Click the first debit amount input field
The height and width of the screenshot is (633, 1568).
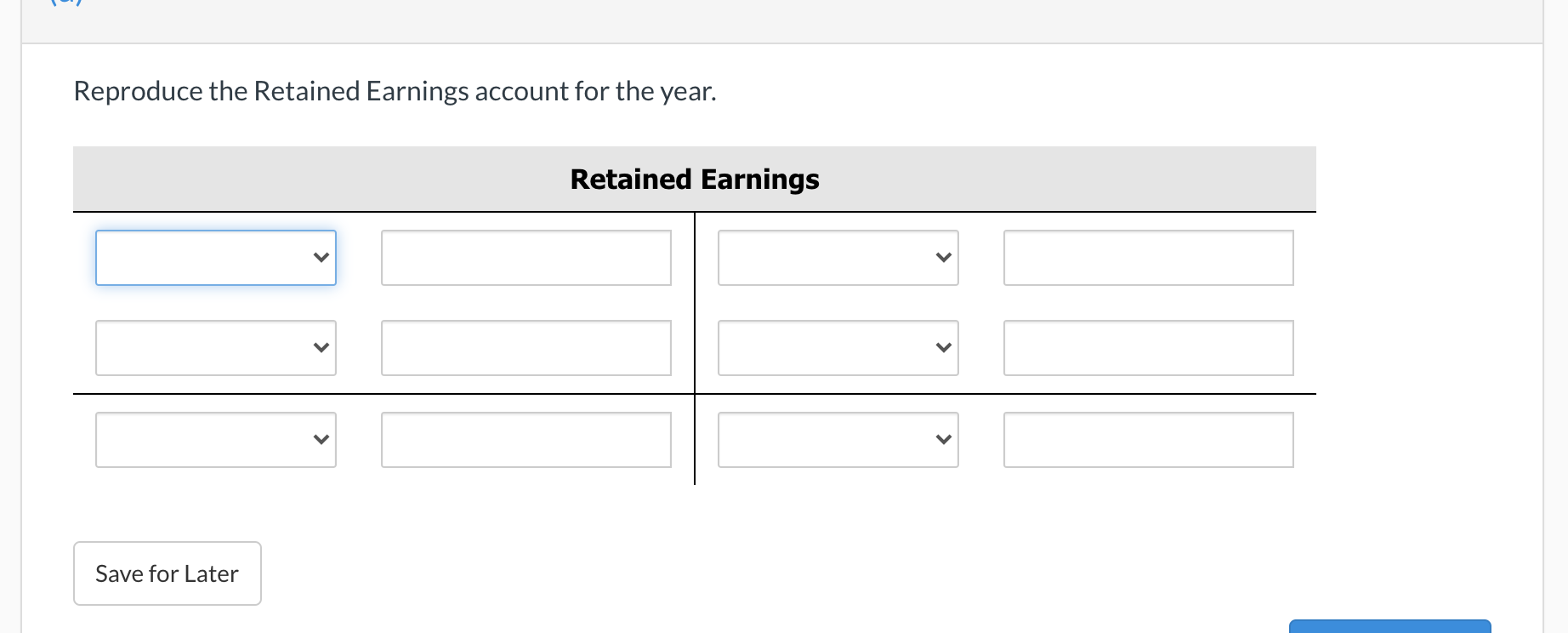526,257
